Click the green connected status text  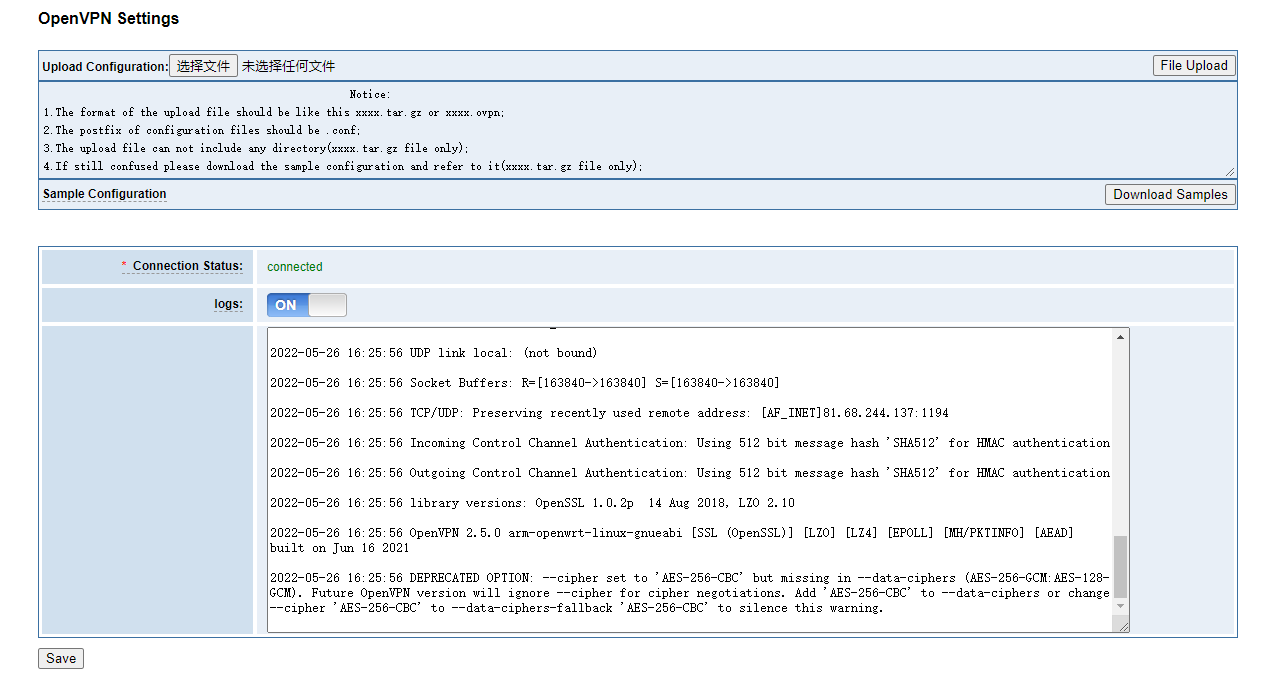(295, 267)
